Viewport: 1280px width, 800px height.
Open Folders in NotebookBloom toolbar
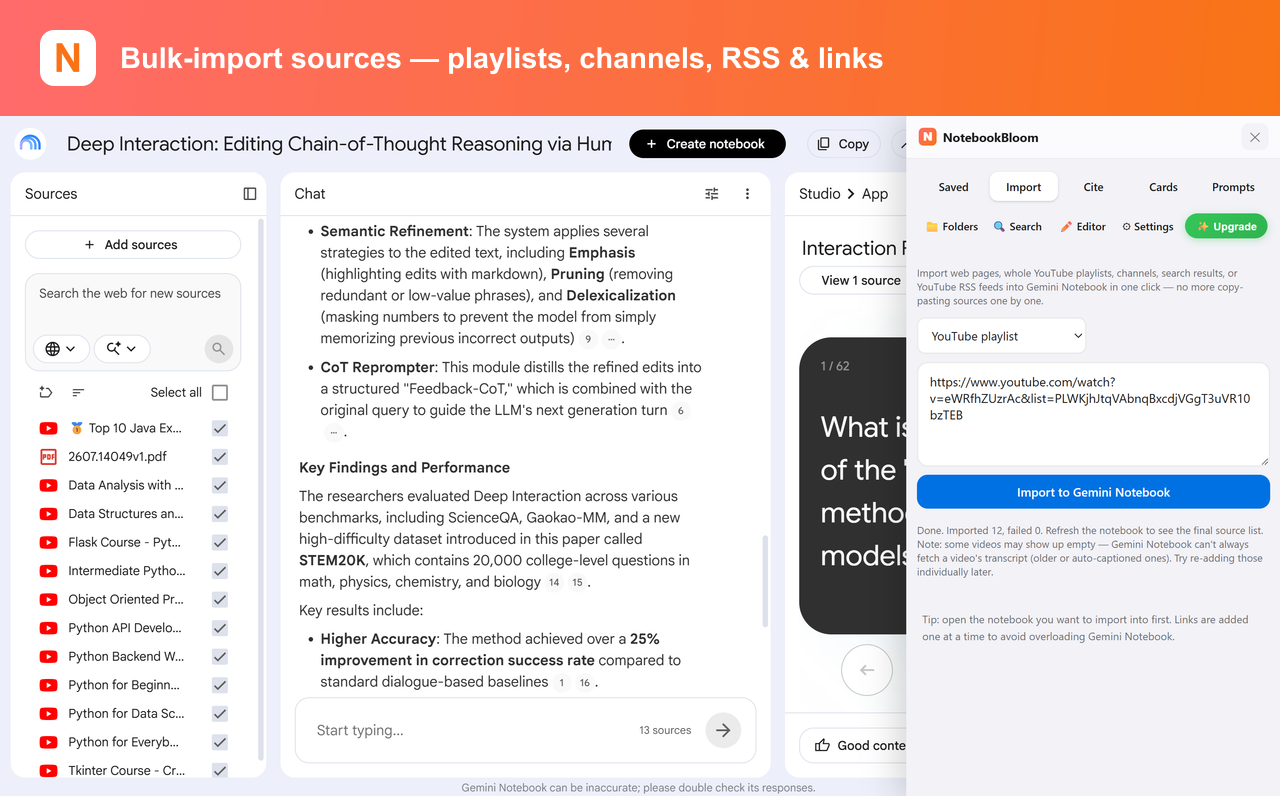click(952, 227)
